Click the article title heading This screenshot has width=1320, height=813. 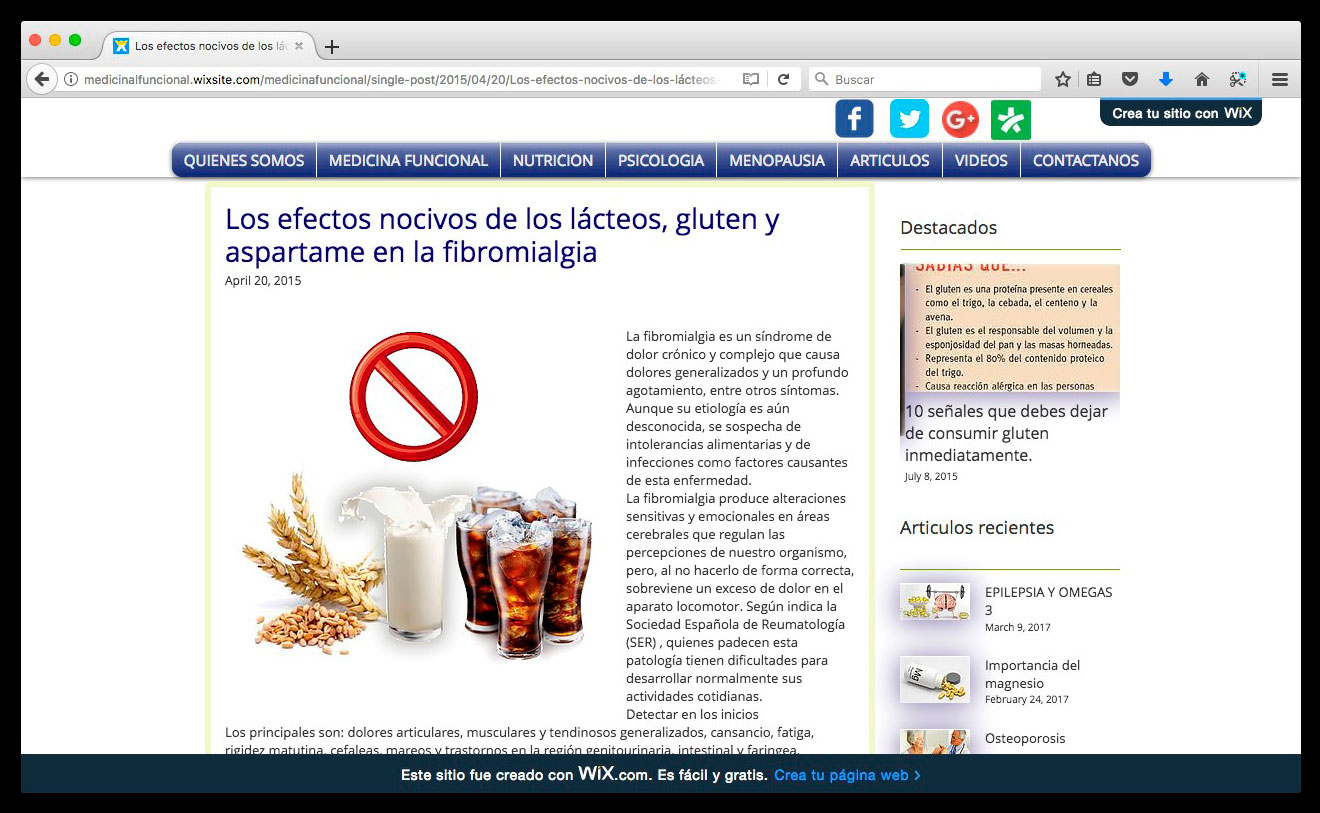point(502,235)
